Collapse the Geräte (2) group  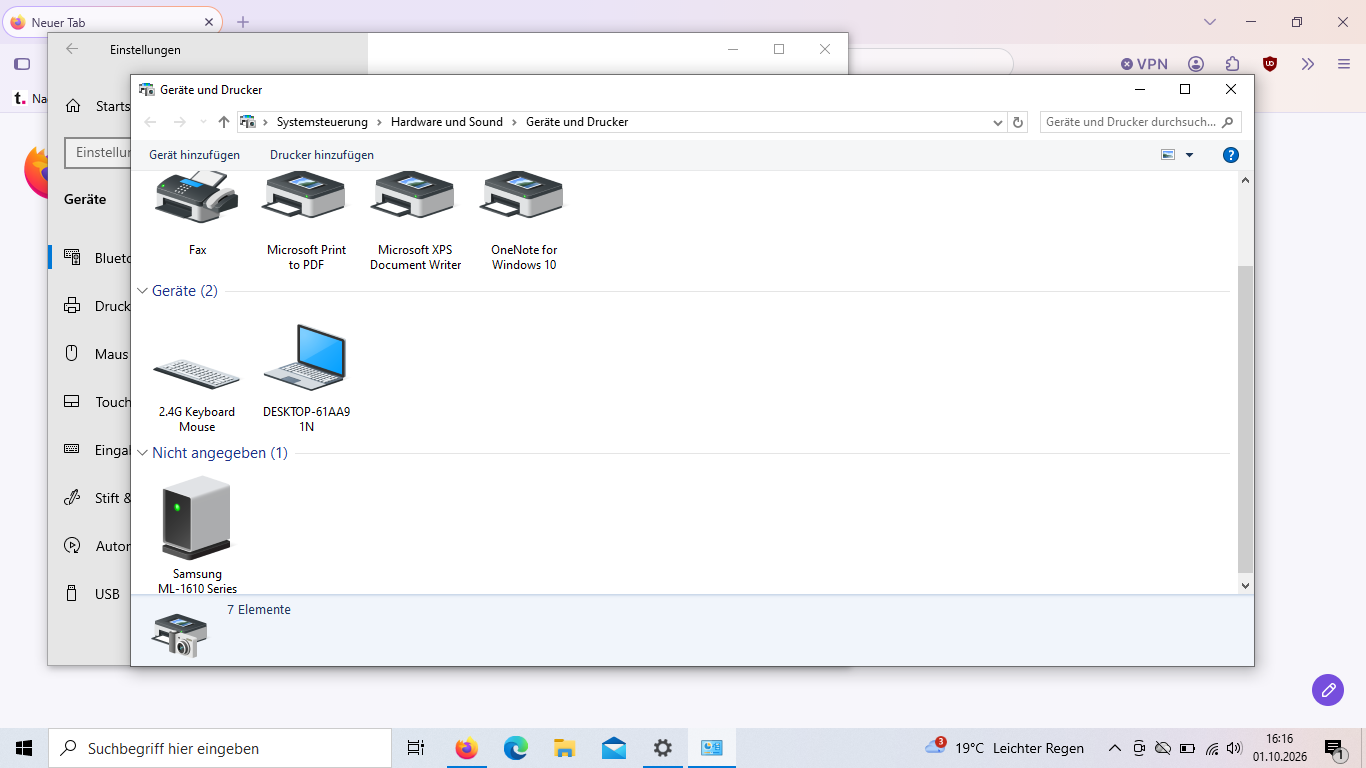(142, 291)
